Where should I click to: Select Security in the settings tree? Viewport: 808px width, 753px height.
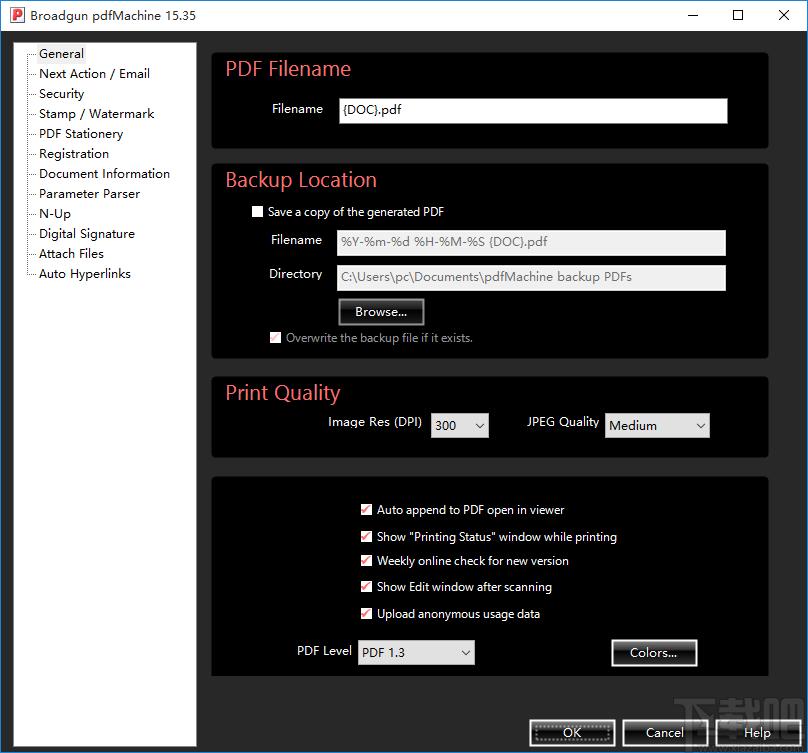pyautogui.click(x=61, y=94)
